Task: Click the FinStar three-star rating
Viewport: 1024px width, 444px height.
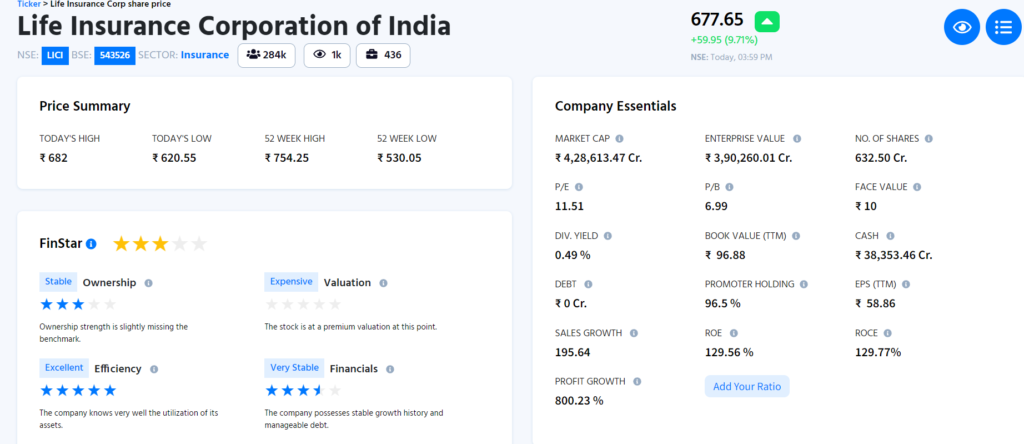Action: coord(160,244)
